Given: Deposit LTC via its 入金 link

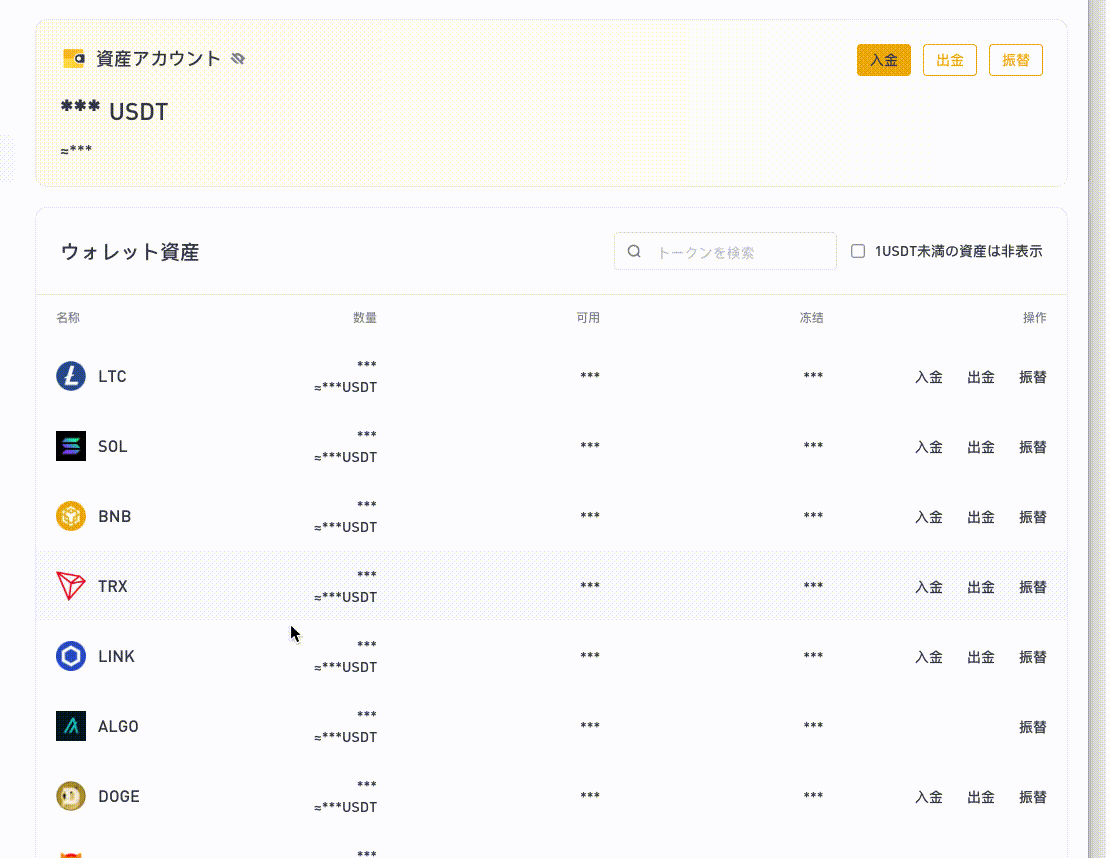Looking at the screenshot, I should click(x=929, y=377).
